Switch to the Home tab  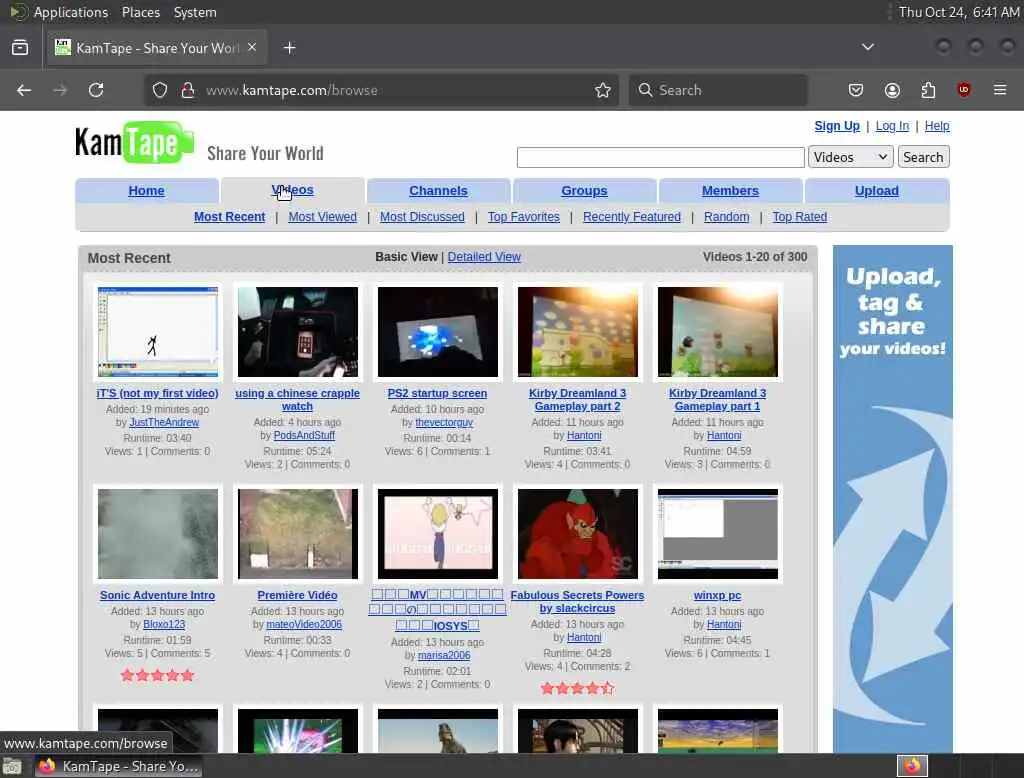coord(146,191)
